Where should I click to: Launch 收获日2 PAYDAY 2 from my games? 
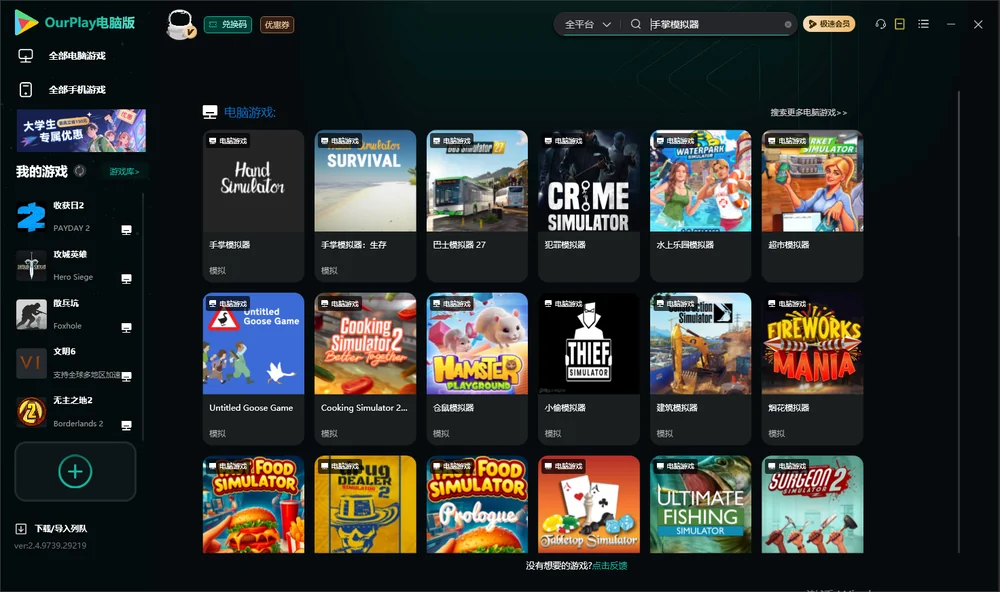[75, 217]
